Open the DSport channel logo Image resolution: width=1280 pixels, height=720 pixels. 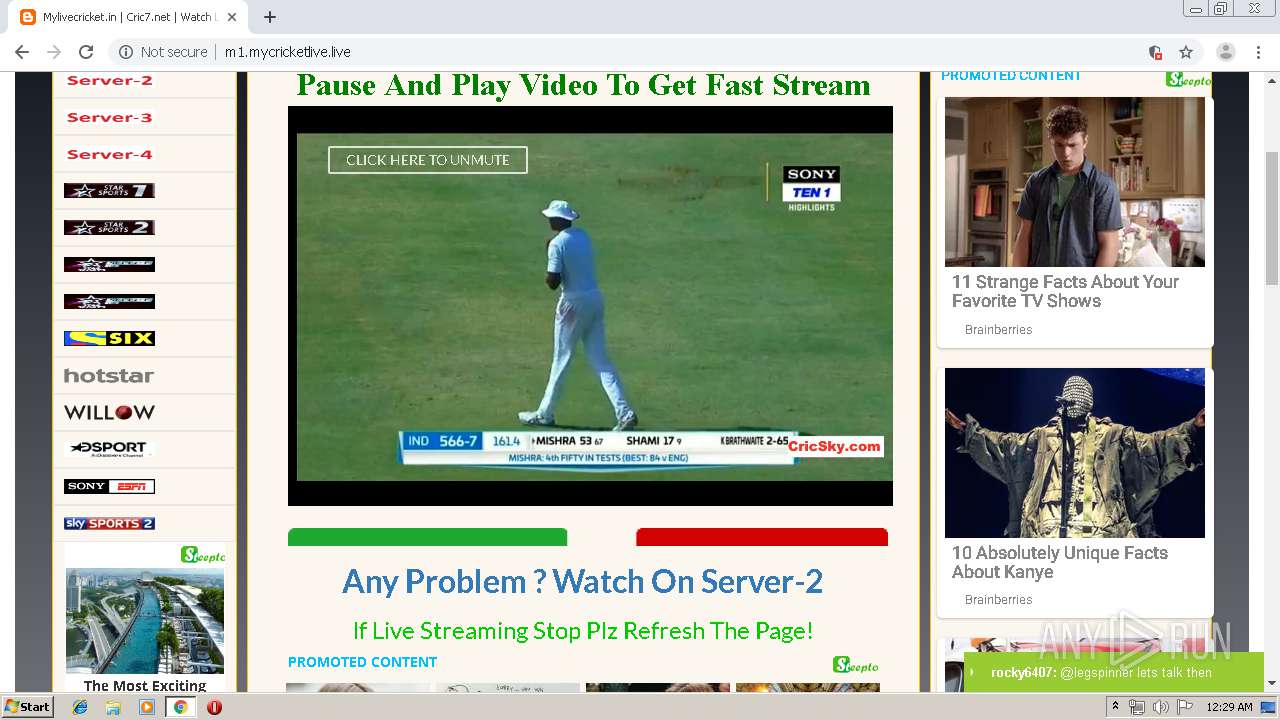(109, 449)
